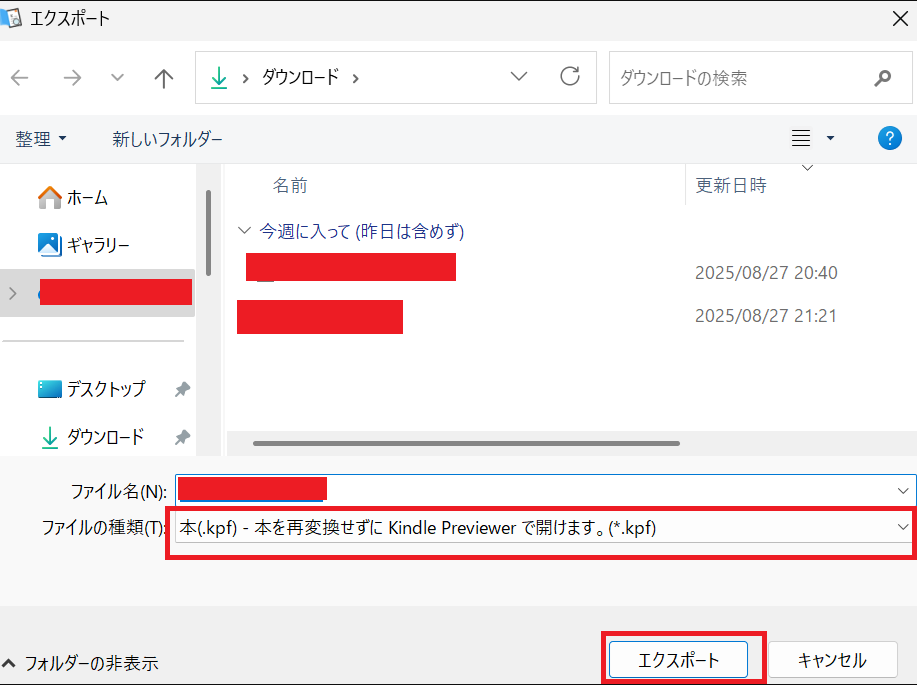Open the ファイルの種類 kpf combo box

544,528
